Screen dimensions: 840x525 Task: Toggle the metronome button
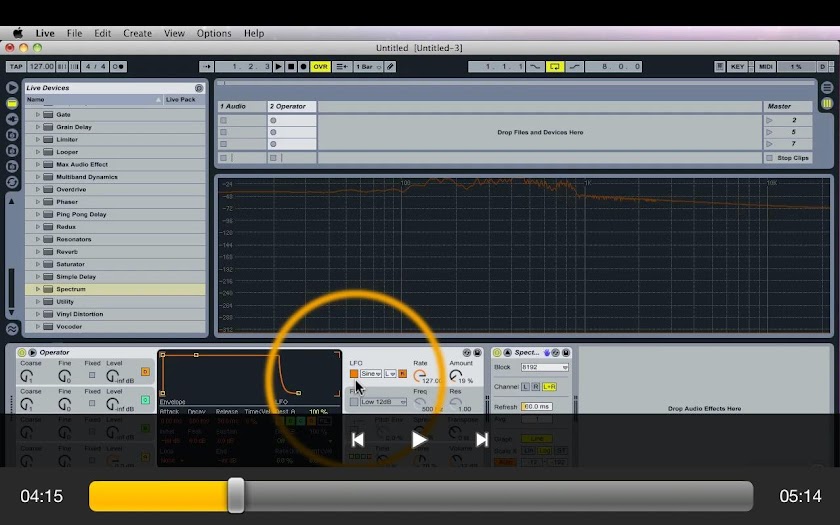(118, 66)
